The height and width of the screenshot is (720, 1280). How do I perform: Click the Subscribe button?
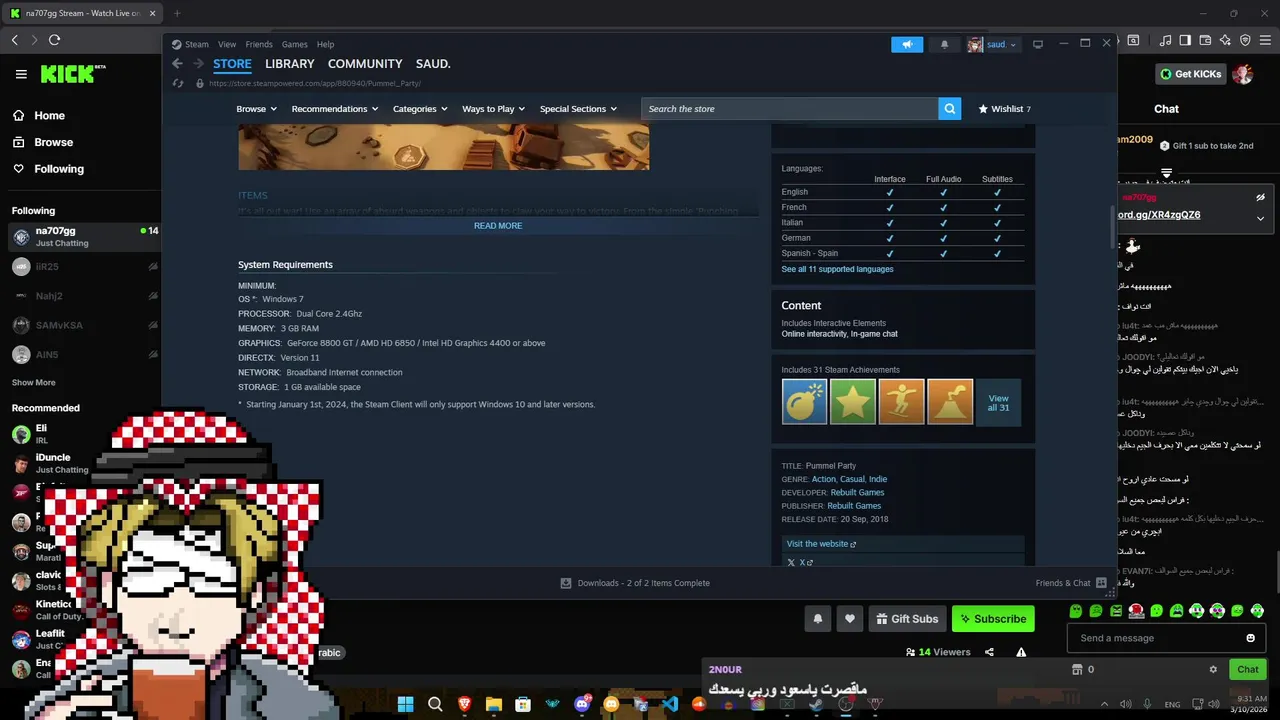tap(993, 619)
